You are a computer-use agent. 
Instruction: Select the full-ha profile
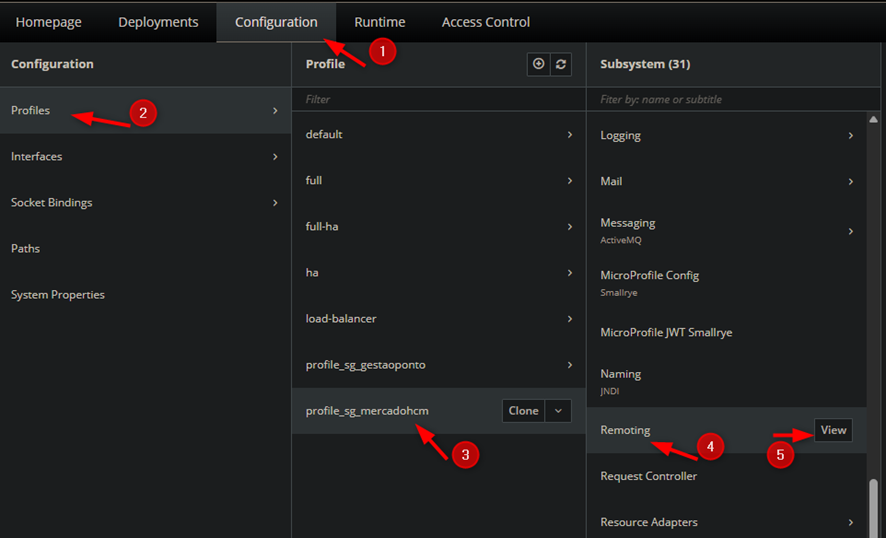tap(323, 227)
